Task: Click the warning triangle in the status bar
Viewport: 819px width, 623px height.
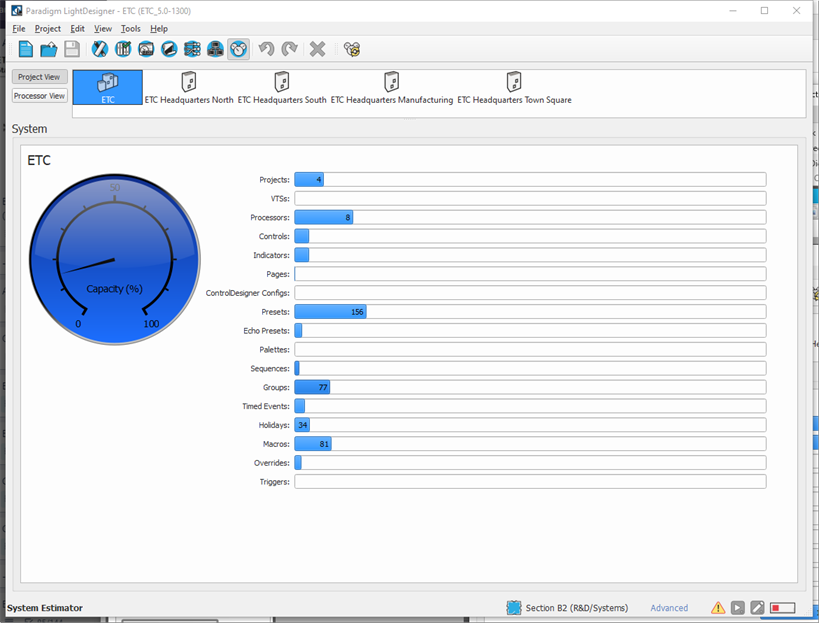Action: [717, 607]
